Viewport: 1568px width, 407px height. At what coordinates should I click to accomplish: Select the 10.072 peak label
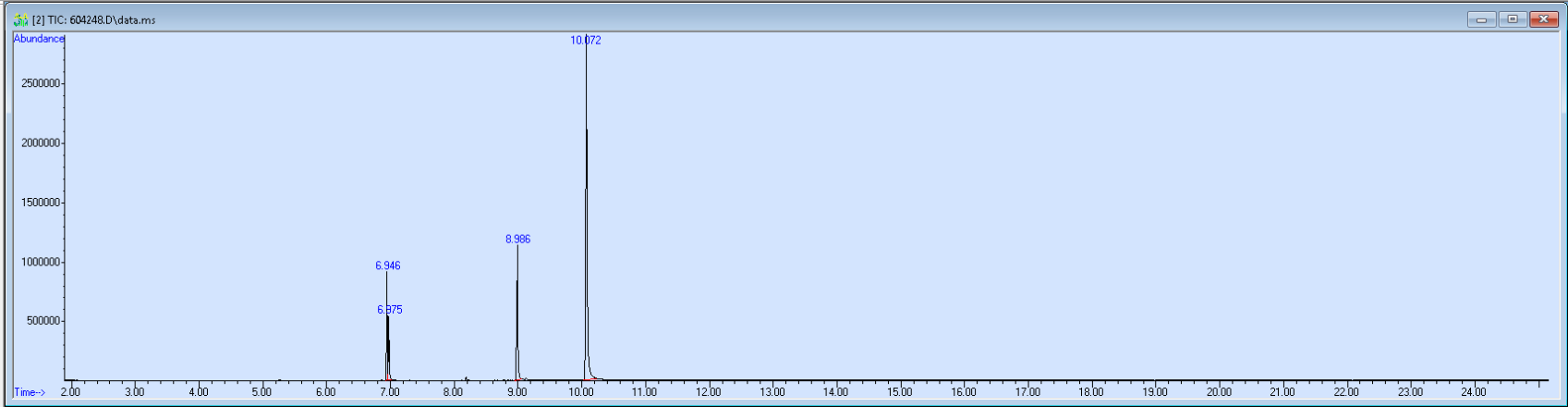pos(586,41)
